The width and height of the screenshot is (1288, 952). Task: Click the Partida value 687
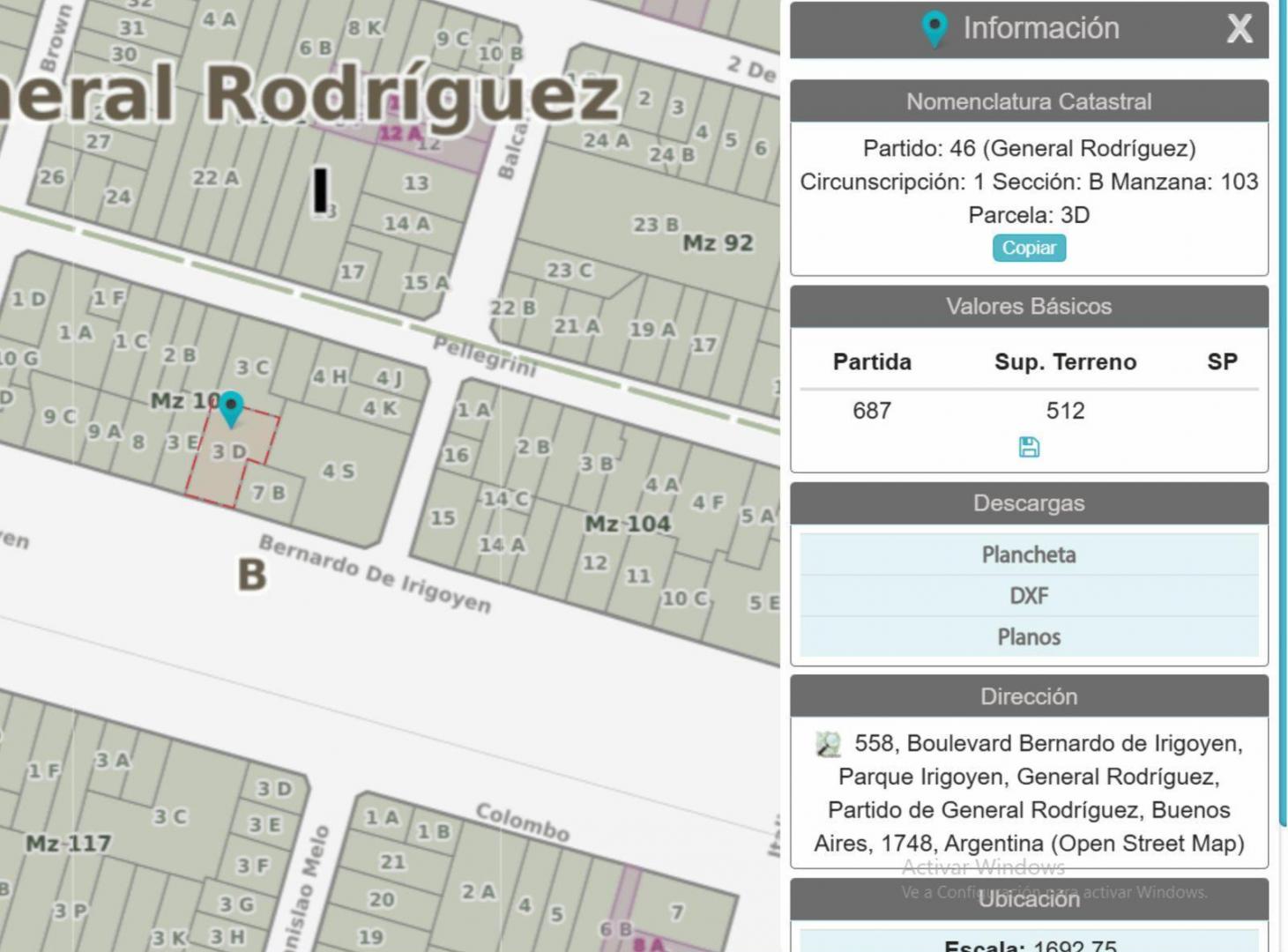point(871,411)
